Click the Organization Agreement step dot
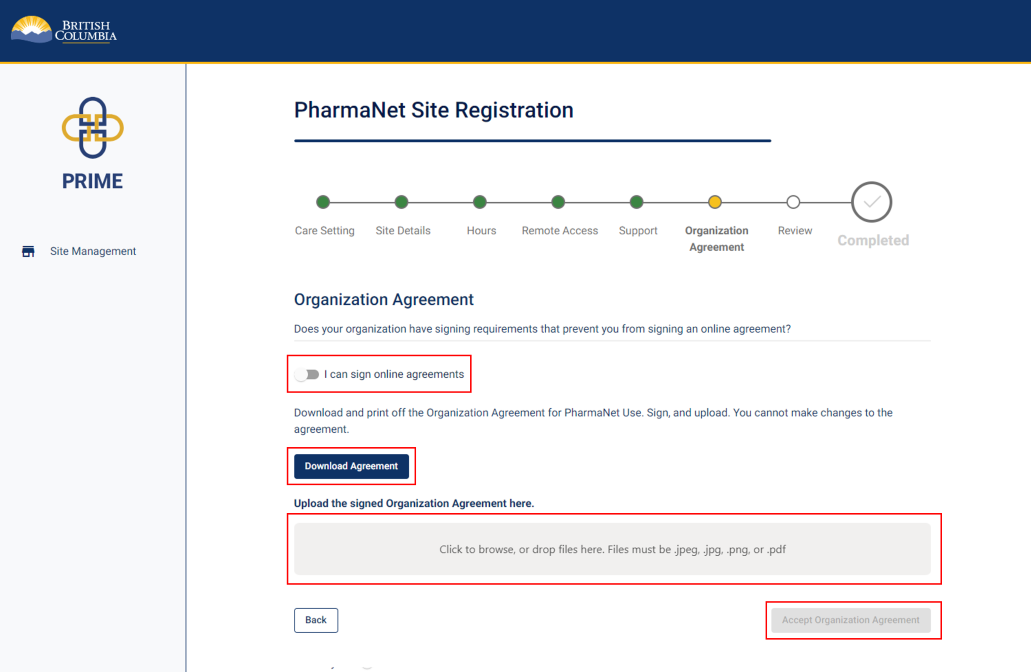Screen dimensions: 1031x672 715,202
